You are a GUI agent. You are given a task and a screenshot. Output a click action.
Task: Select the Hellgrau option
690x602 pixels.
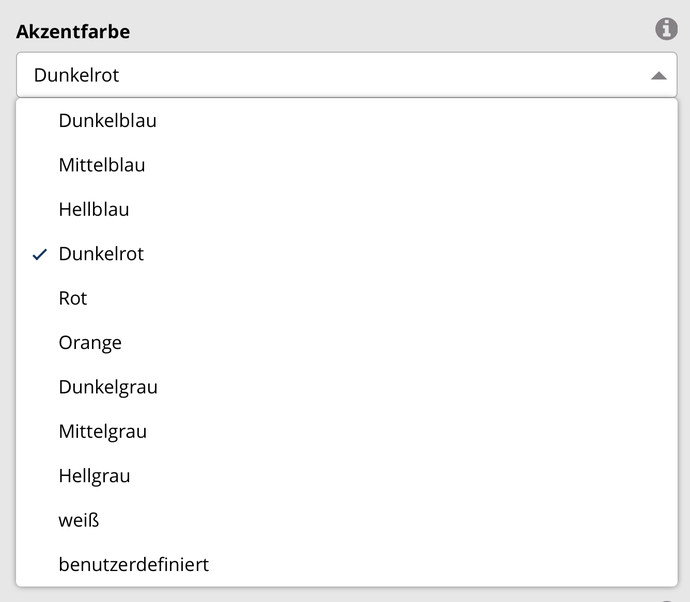[347, 476]
